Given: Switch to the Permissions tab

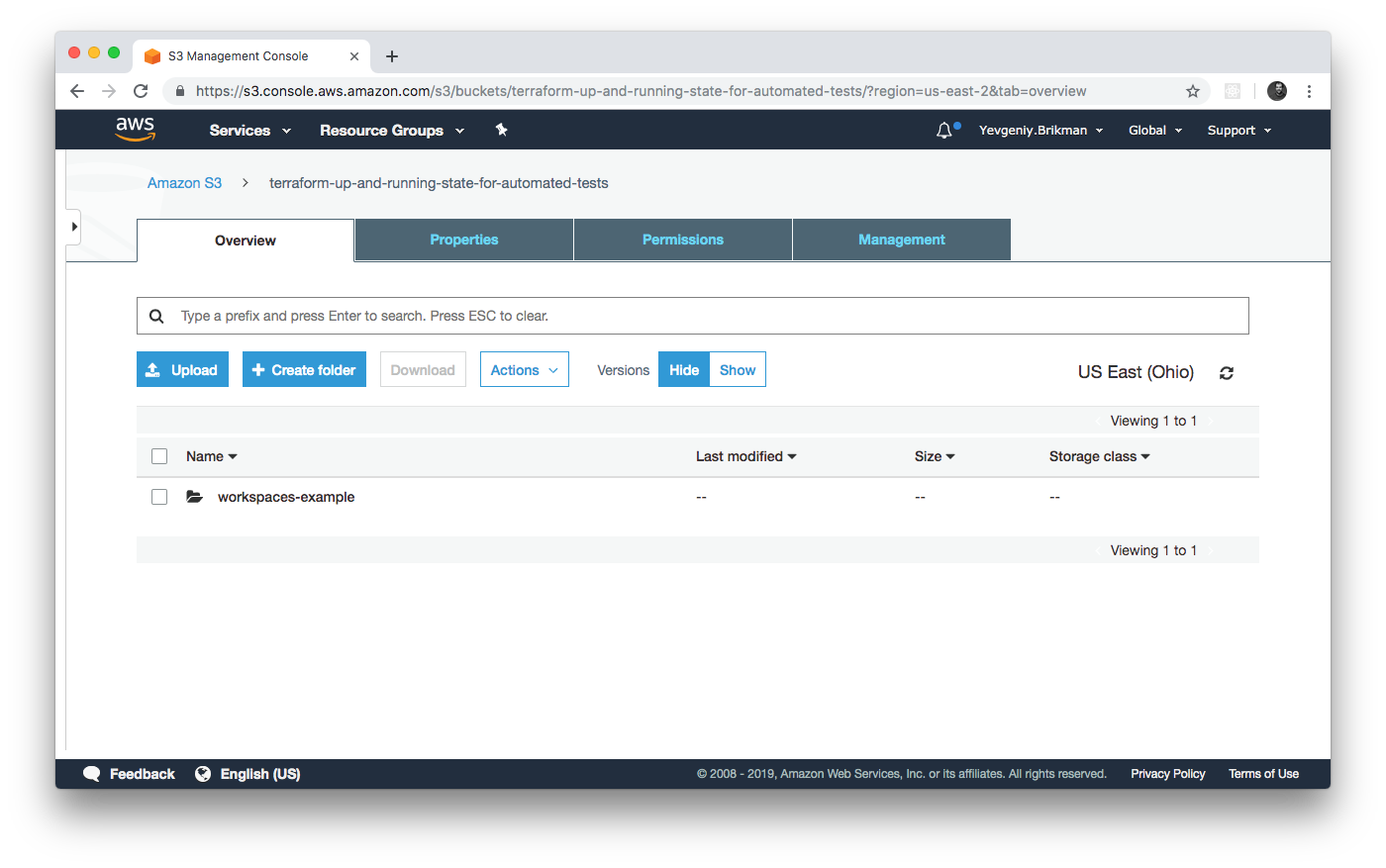Looking at the screenshot, I should [682, 239].
